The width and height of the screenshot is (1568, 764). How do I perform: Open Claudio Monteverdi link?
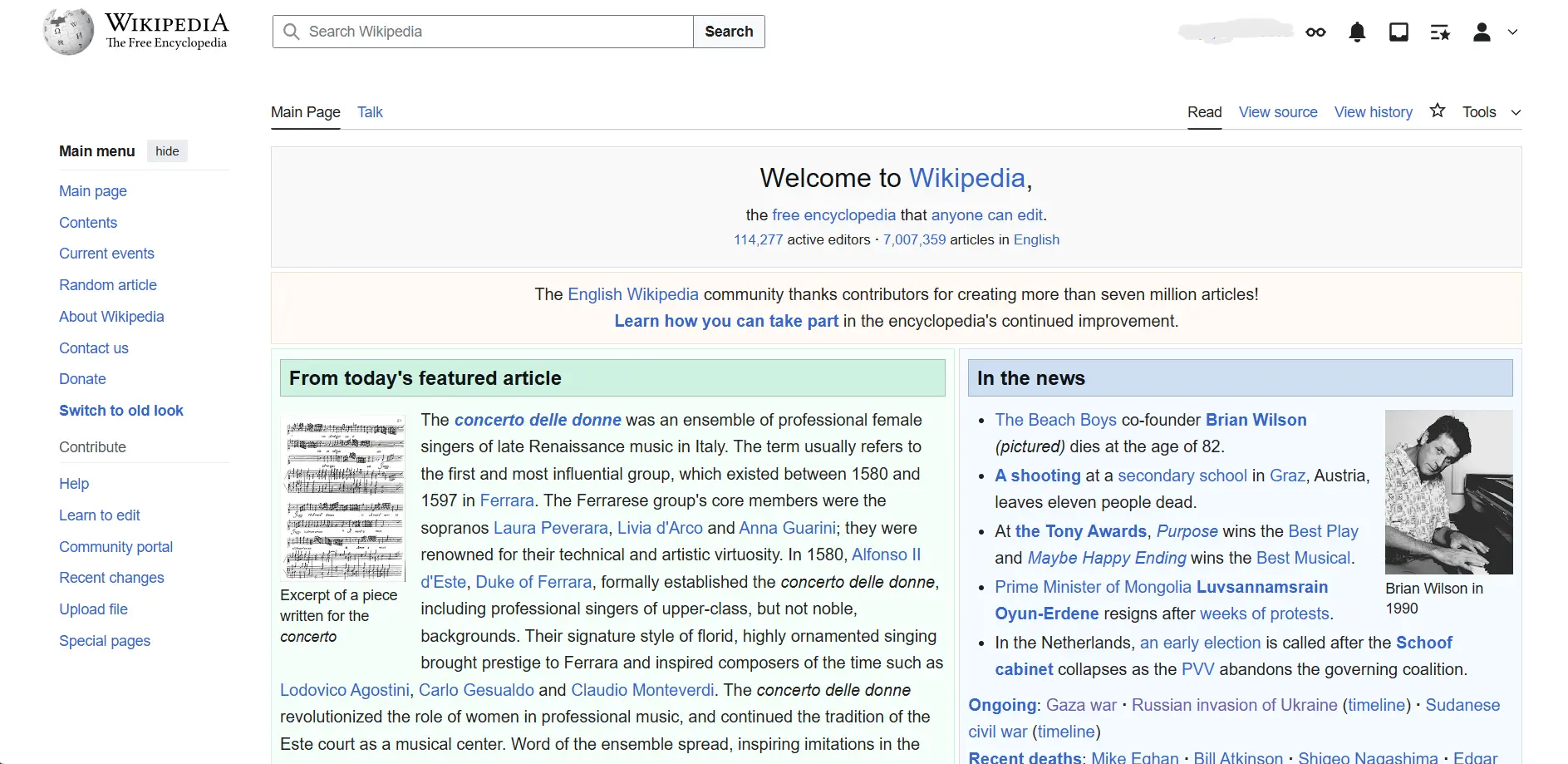point(642,690)
